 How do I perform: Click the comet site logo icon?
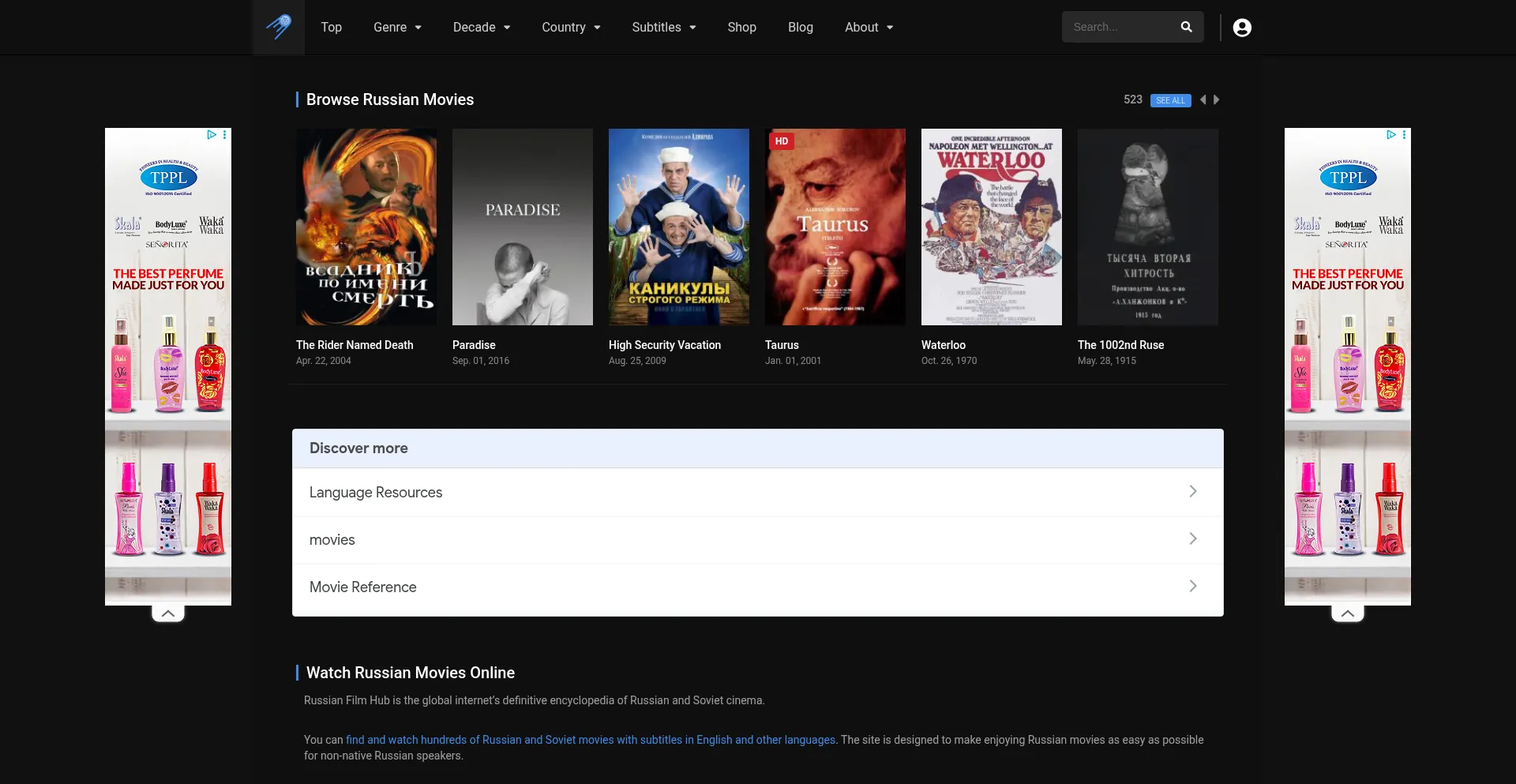pos(279,27)
